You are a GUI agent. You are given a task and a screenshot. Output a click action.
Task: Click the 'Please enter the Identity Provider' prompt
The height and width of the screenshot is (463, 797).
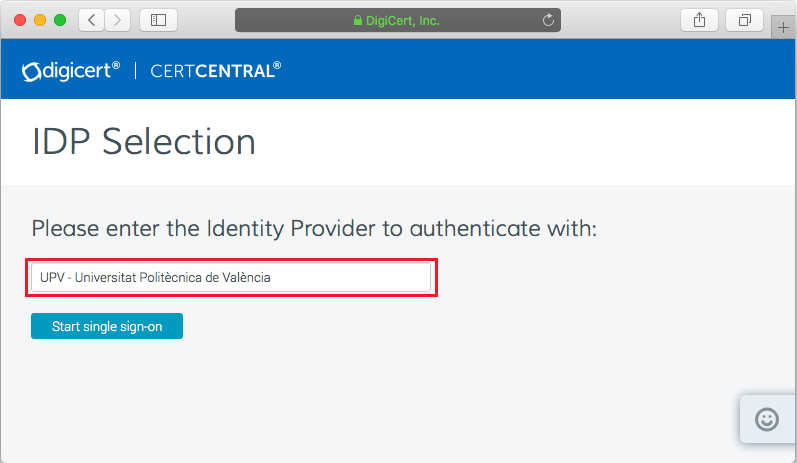314,229
